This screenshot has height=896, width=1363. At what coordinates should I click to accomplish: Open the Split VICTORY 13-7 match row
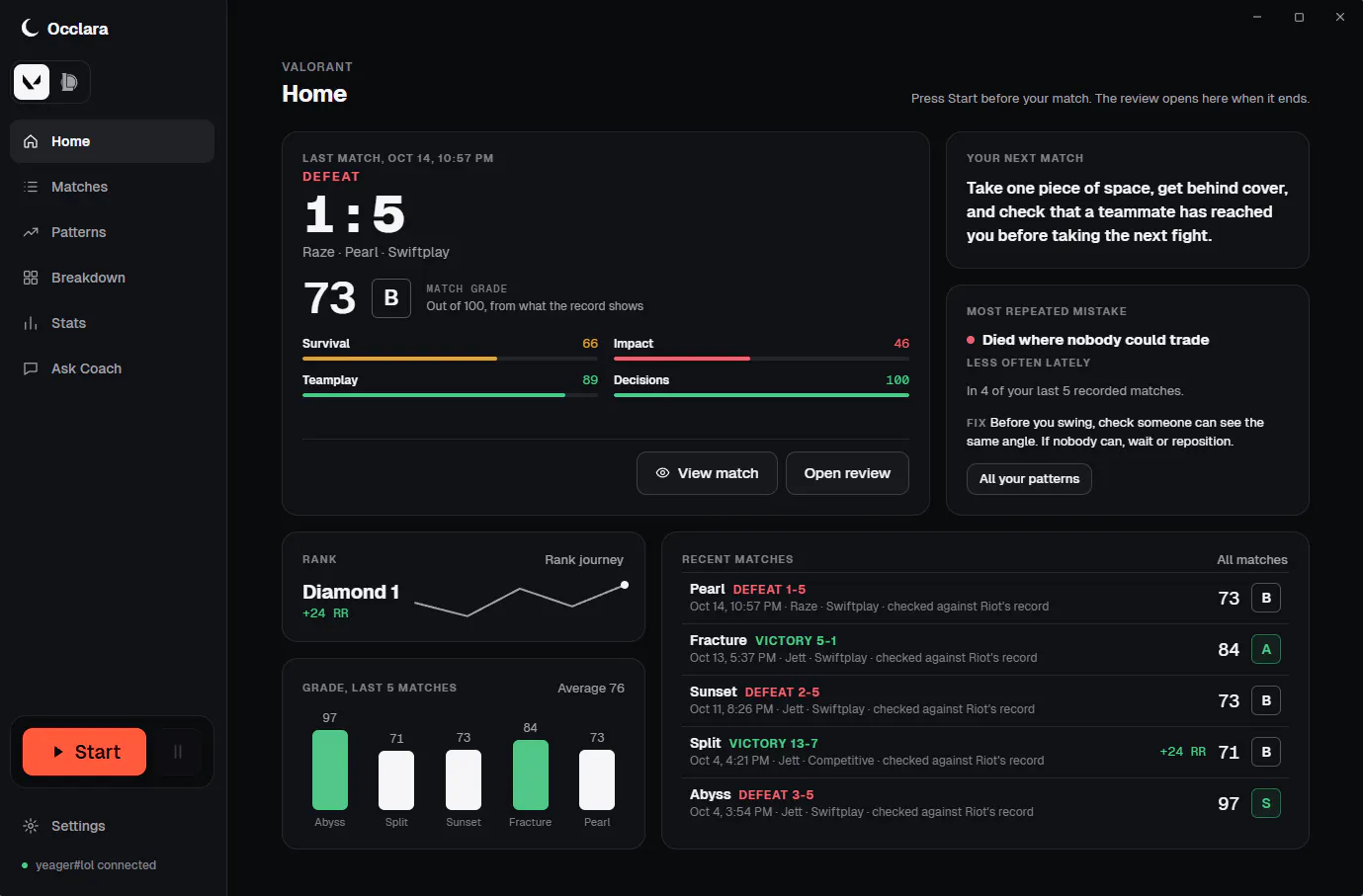point(984,752)
